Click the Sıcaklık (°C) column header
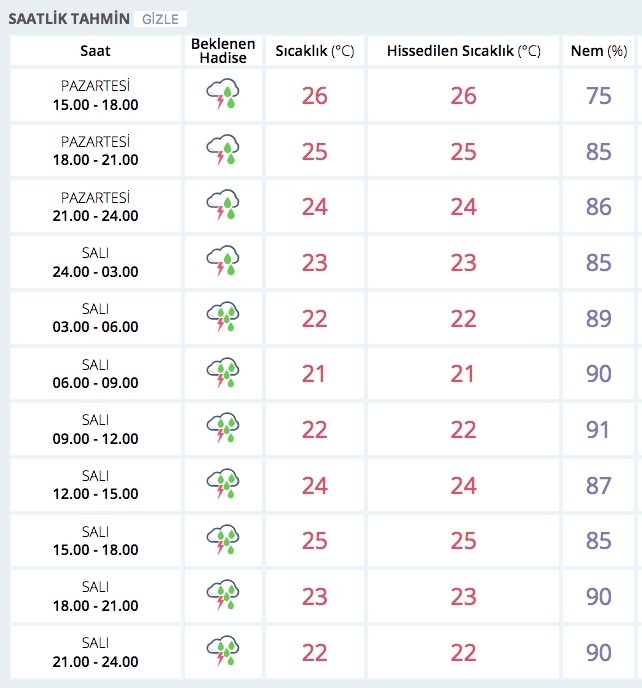Screen dimensions: 642x688 point(314,51)
